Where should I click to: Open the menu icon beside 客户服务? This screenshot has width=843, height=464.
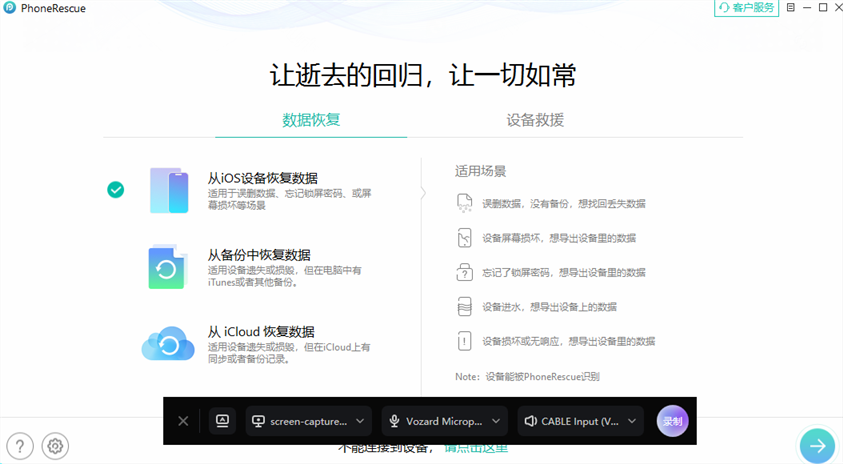point(790,8)
